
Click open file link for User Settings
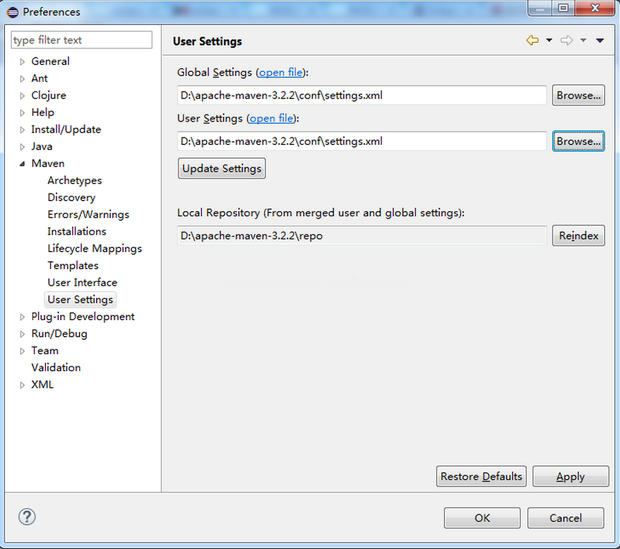click(270, 119)
